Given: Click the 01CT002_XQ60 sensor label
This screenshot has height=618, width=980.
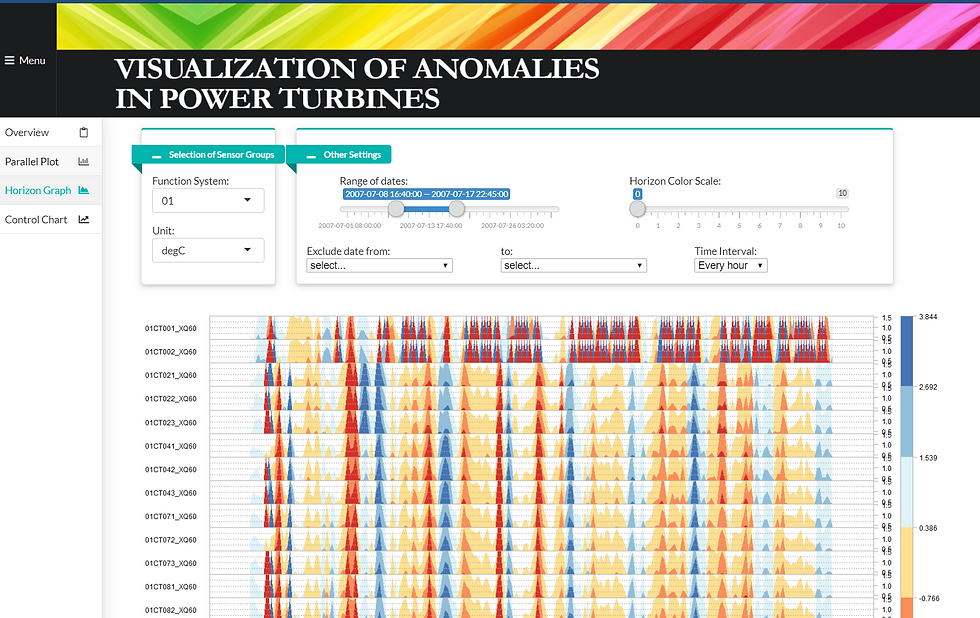Looking at the screenshot, I should pos(171,352).
